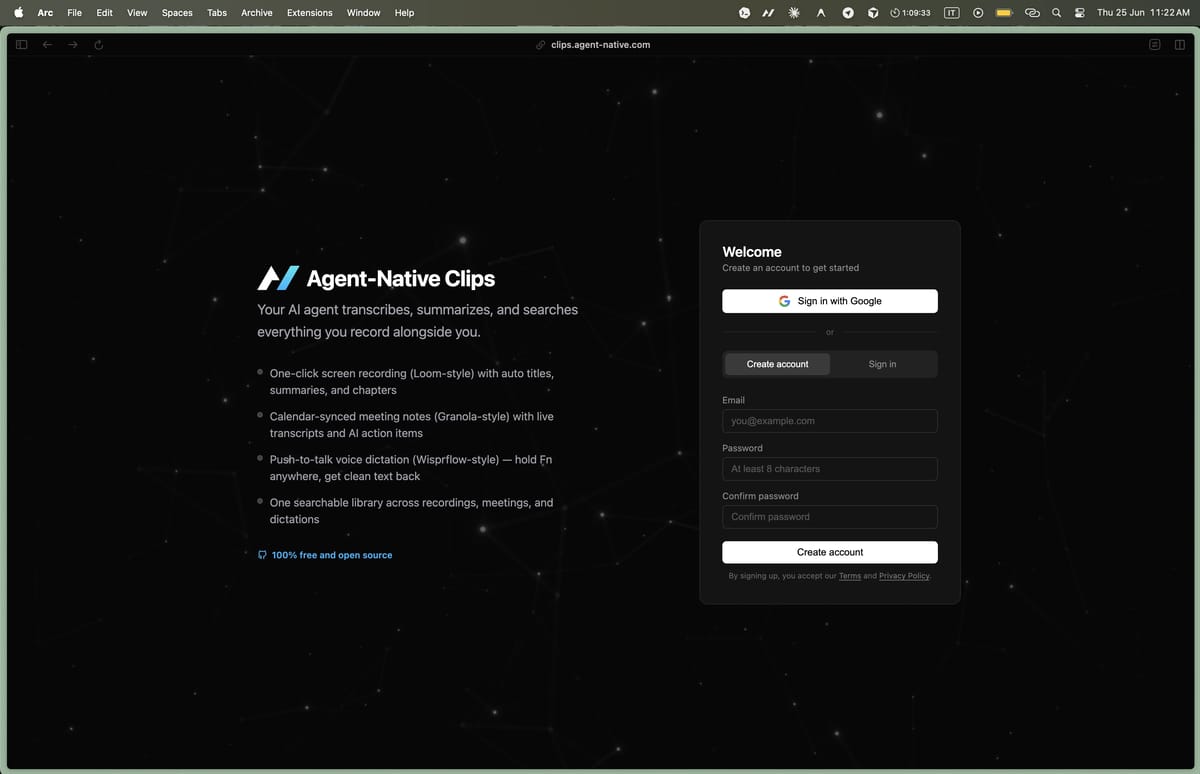Open the Arc application menu

point(45,12)
